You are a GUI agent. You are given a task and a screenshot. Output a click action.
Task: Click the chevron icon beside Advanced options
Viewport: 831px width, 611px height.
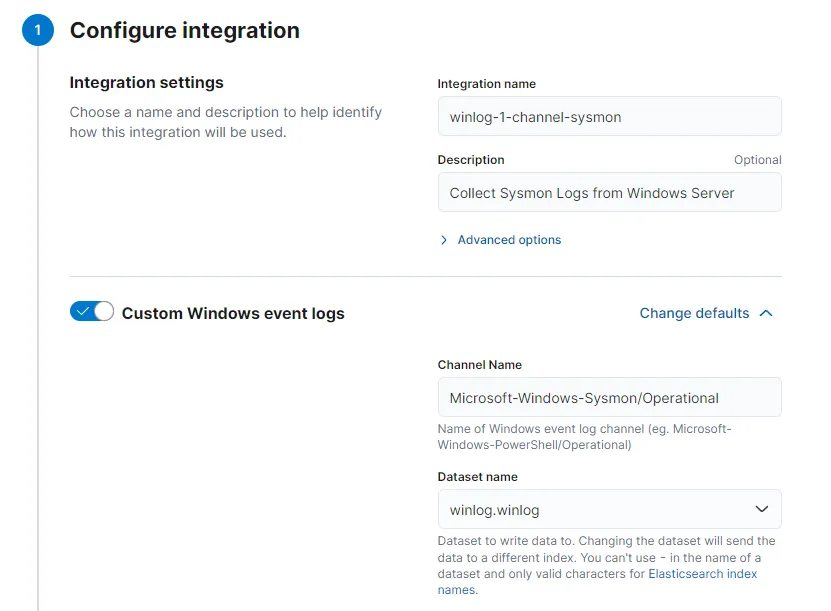tap(443, 240)
